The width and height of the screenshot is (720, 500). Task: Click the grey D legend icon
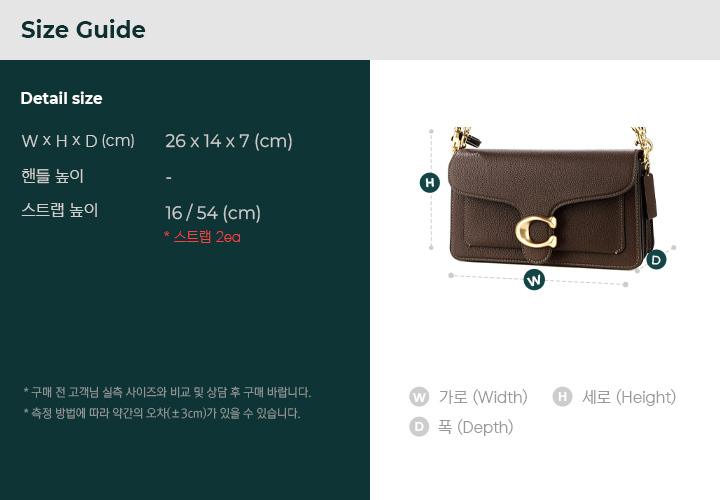pyautogui.click(x=419, y=427)
